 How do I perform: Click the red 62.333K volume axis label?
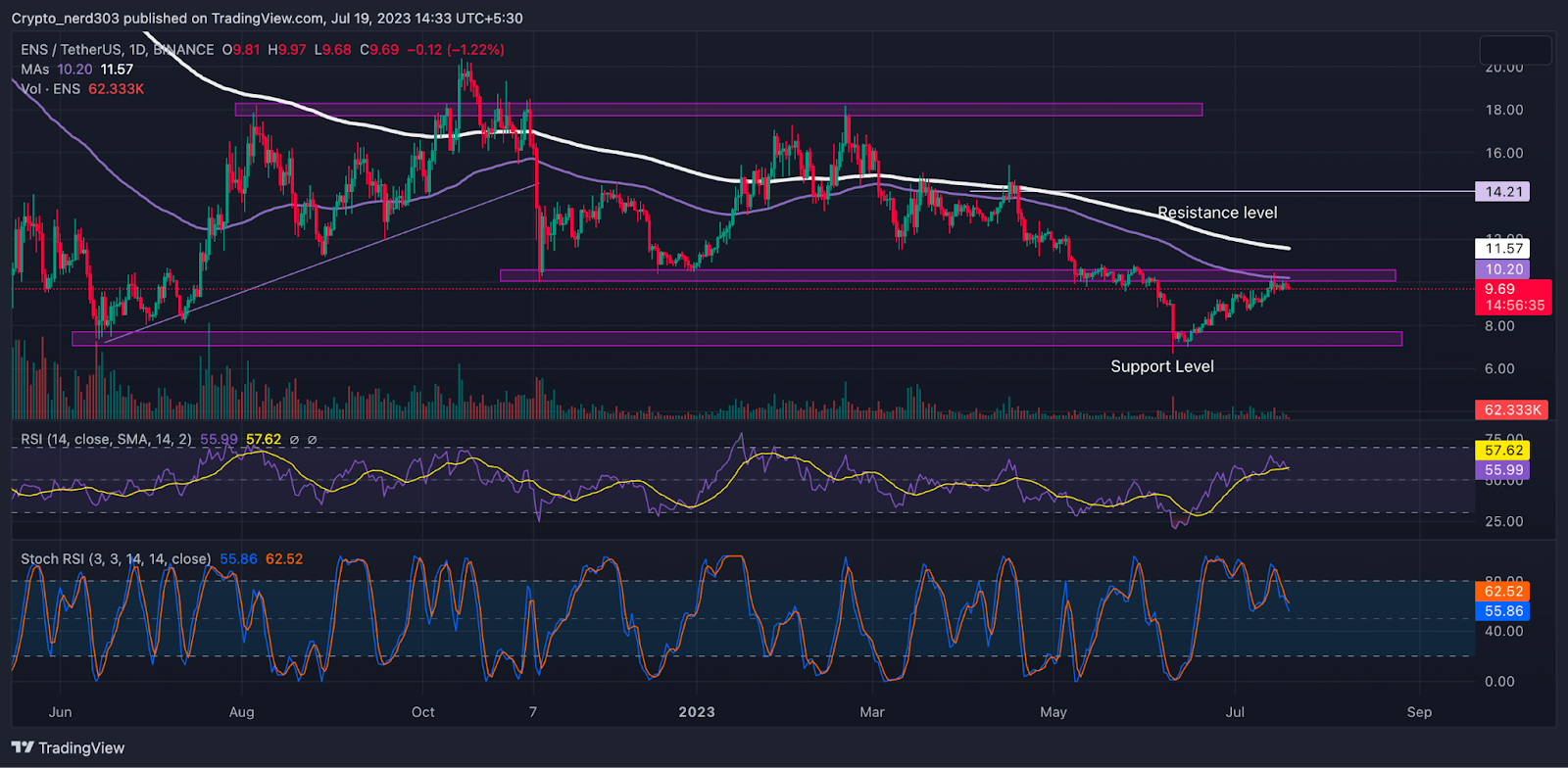pos(1512,409)
